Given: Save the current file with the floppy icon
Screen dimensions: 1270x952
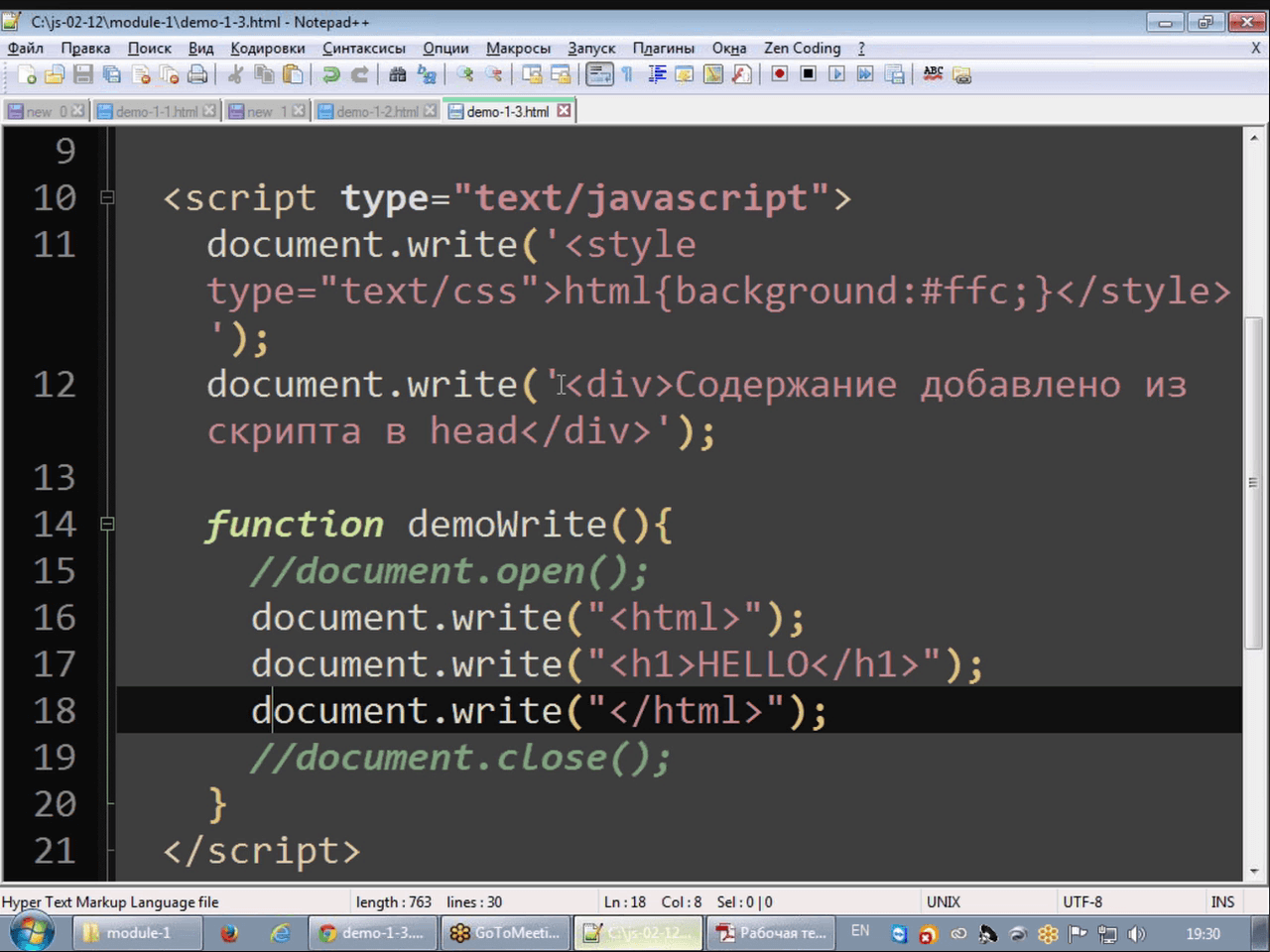Looking at the screenshot, I should click(83, 74).
